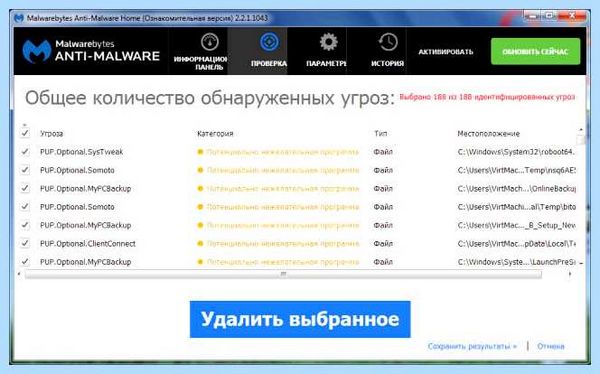Sort by the Категория column header
The height and width of the screenshot is (374, 600).
(215, 134)
